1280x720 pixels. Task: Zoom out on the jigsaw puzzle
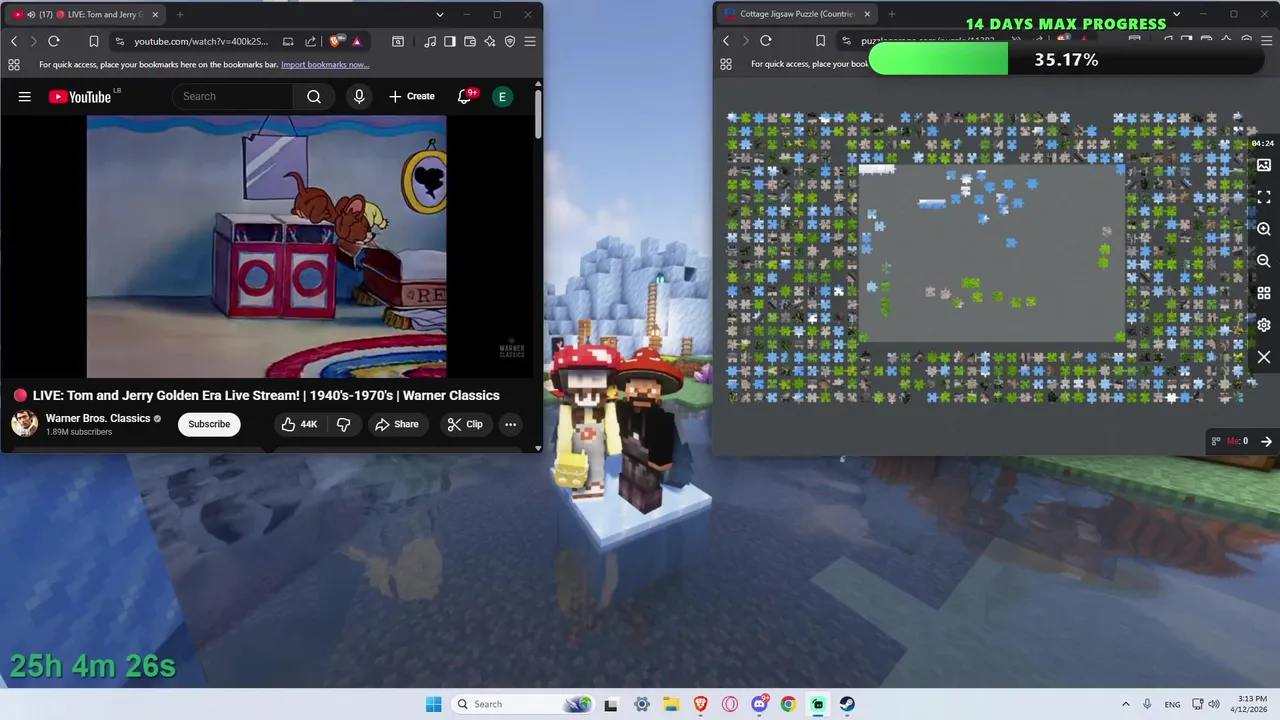pos(1264,261)
